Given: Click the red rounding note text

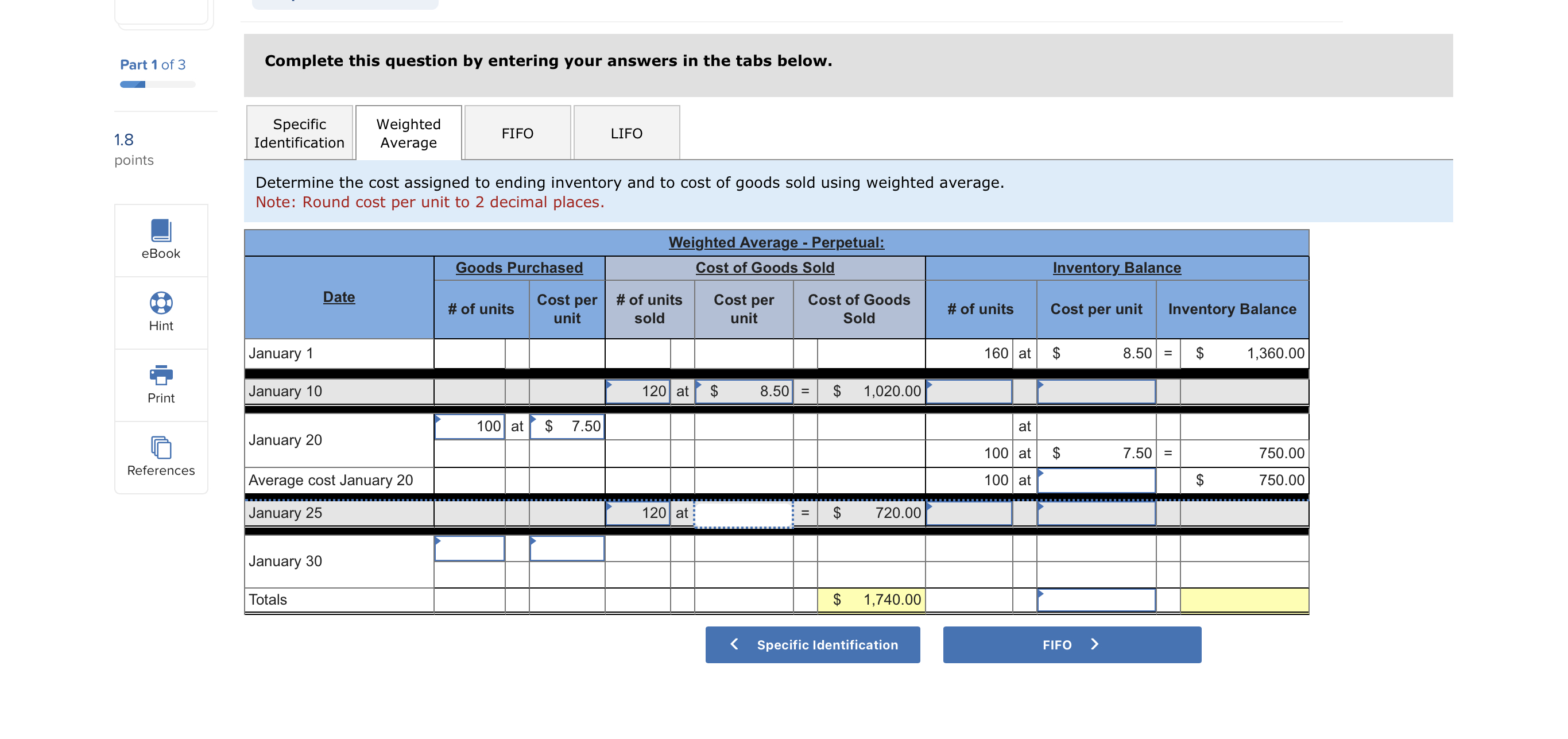Looking at the screenshot, I should tap(429, 203).
